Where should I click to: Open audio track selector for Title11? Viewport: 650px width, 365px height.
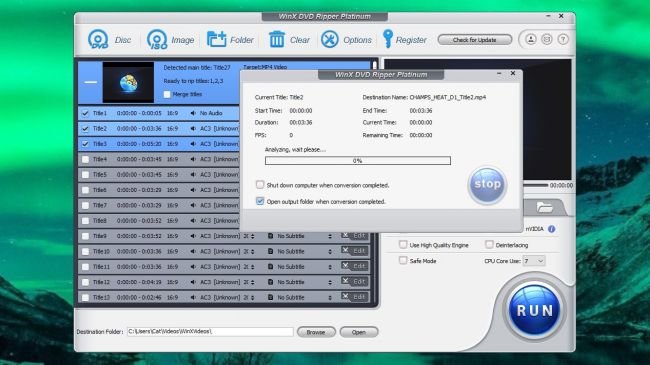click(252, 267)
